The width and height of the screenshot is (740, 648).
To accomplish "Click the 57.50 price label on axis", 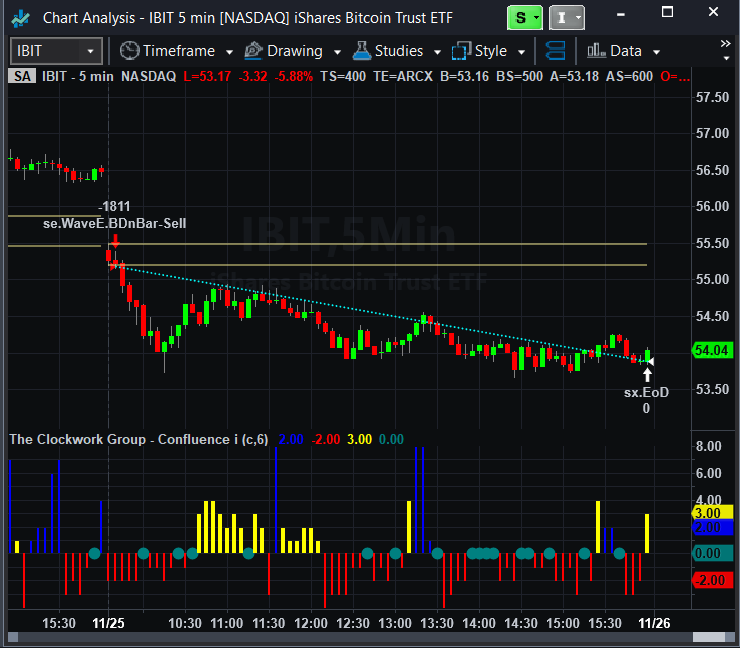I will click(712, 97).
